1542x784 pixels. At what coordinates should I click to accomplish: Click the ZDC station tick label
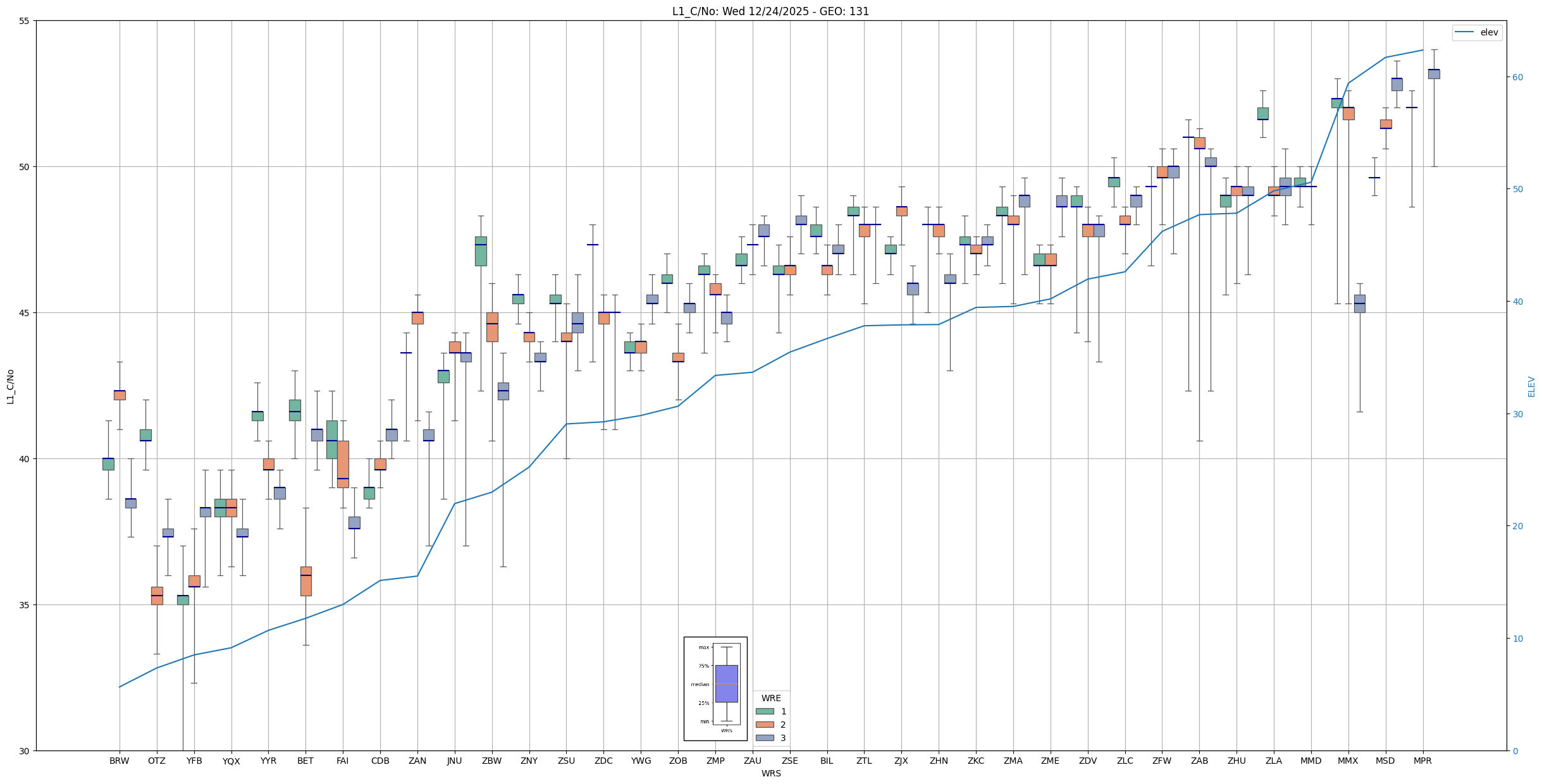point(603,761)
